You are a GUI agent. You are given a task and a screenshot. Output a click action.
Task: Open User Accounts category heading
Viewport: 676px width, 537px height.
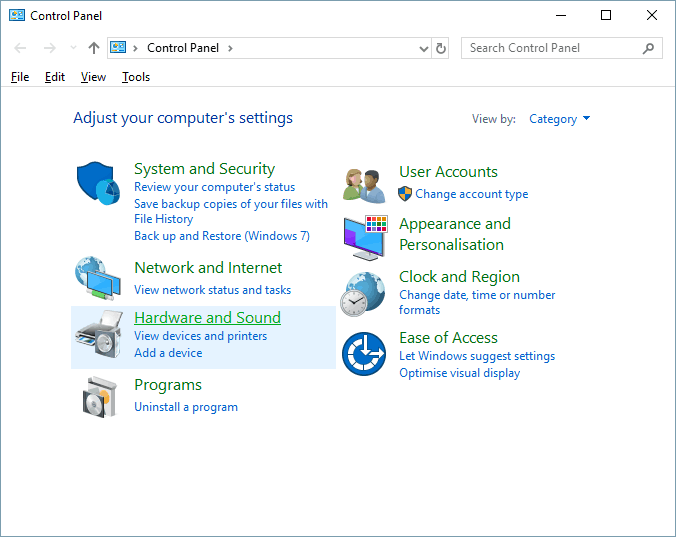tap(448, 172)
